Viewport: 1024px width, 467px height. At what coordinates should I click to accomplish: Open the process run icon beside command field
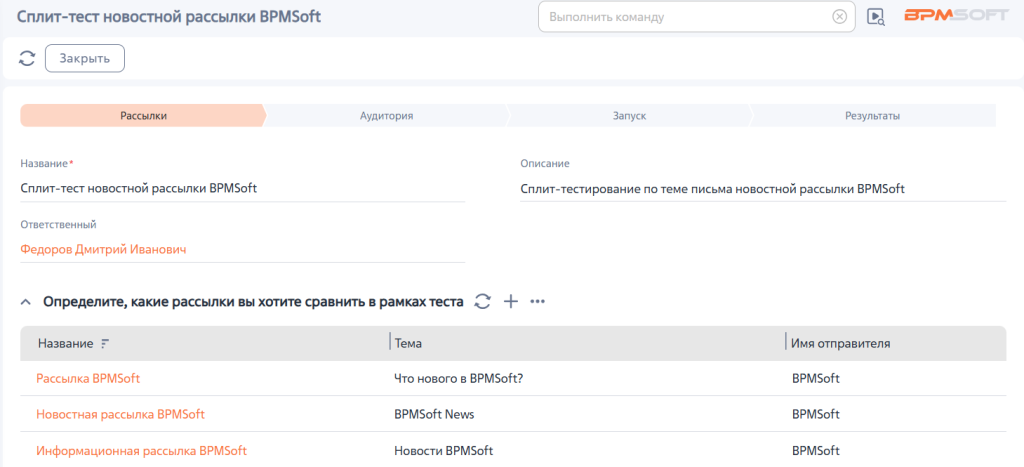[x=876, y=17]
